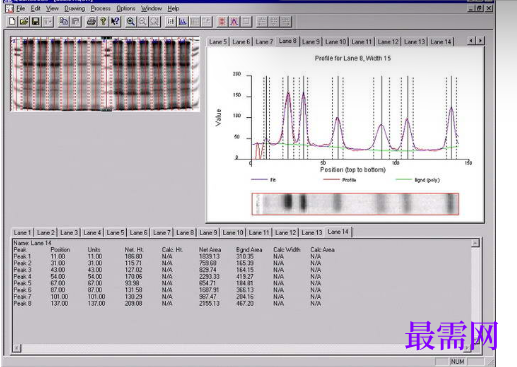Click the purple peak fit toolbar icon
Viewport: 517px width, 367px height.
point(234,22)
